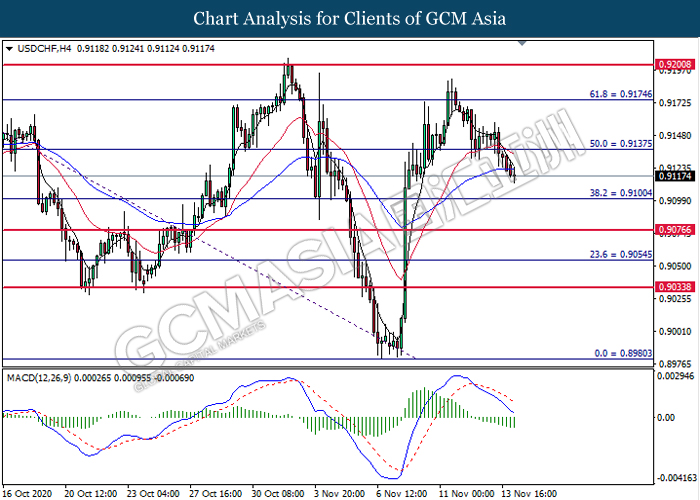
Task: Click the 0.90010 price scale value
Action: point(675,331)
